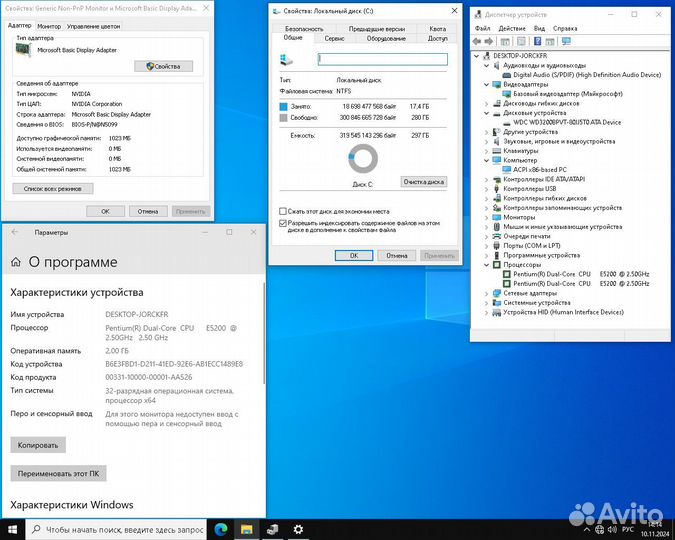The image size is (675, 540).
Task: Collapse the Процессоры node in device tree
Action: click(x=487, y=264)
